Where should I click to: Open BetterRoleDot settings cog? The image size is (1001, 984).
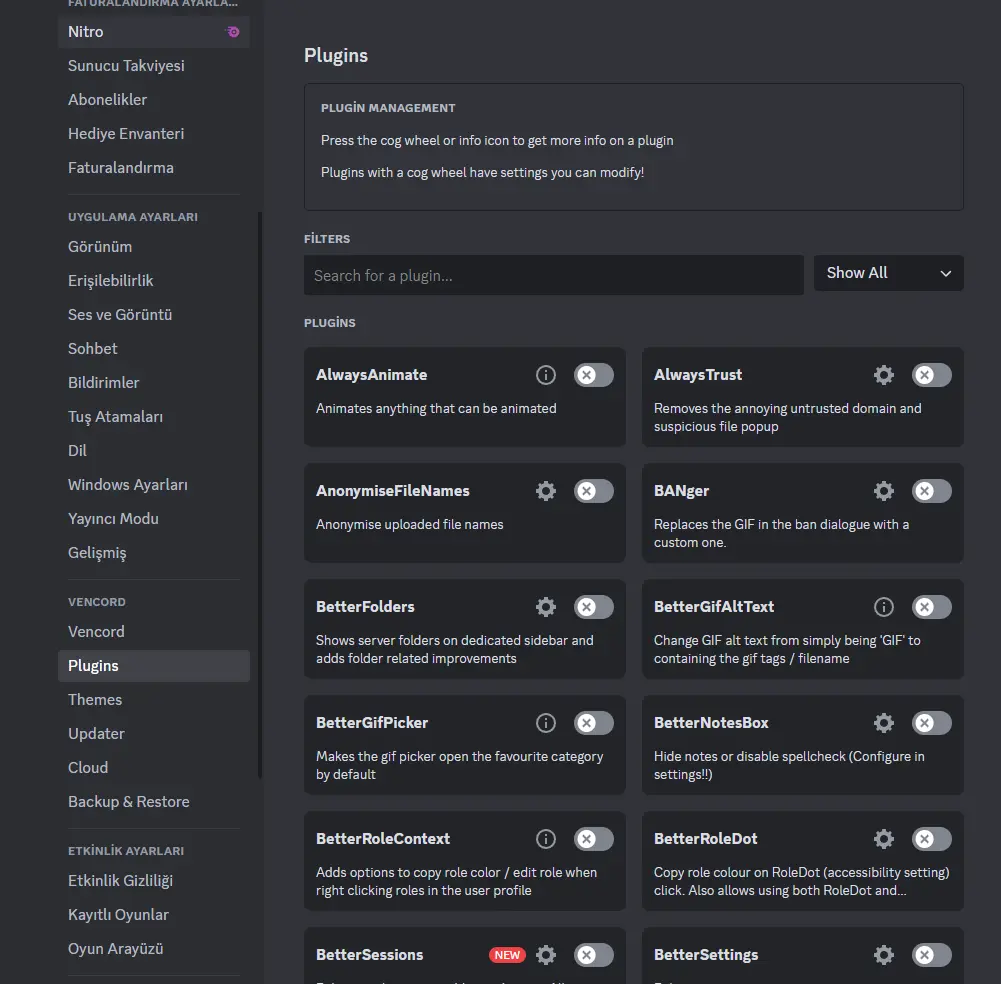coord(884,839)
